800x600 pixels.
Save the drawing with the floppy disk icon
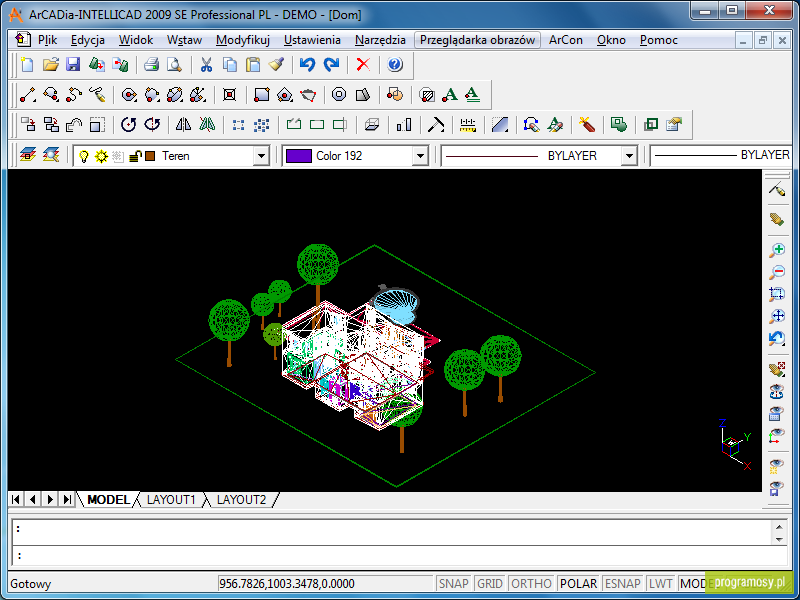click(73, 64)
